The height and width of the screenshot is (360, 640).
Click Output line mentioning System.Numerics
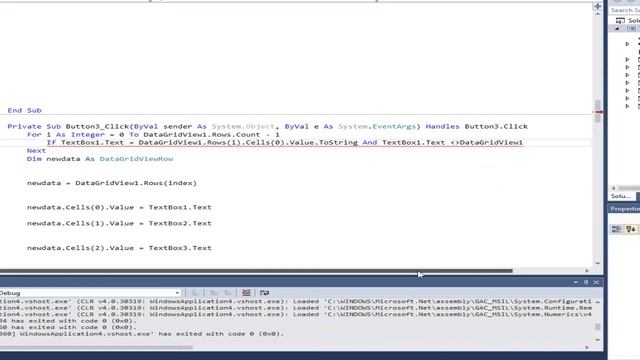pos(296,314)
